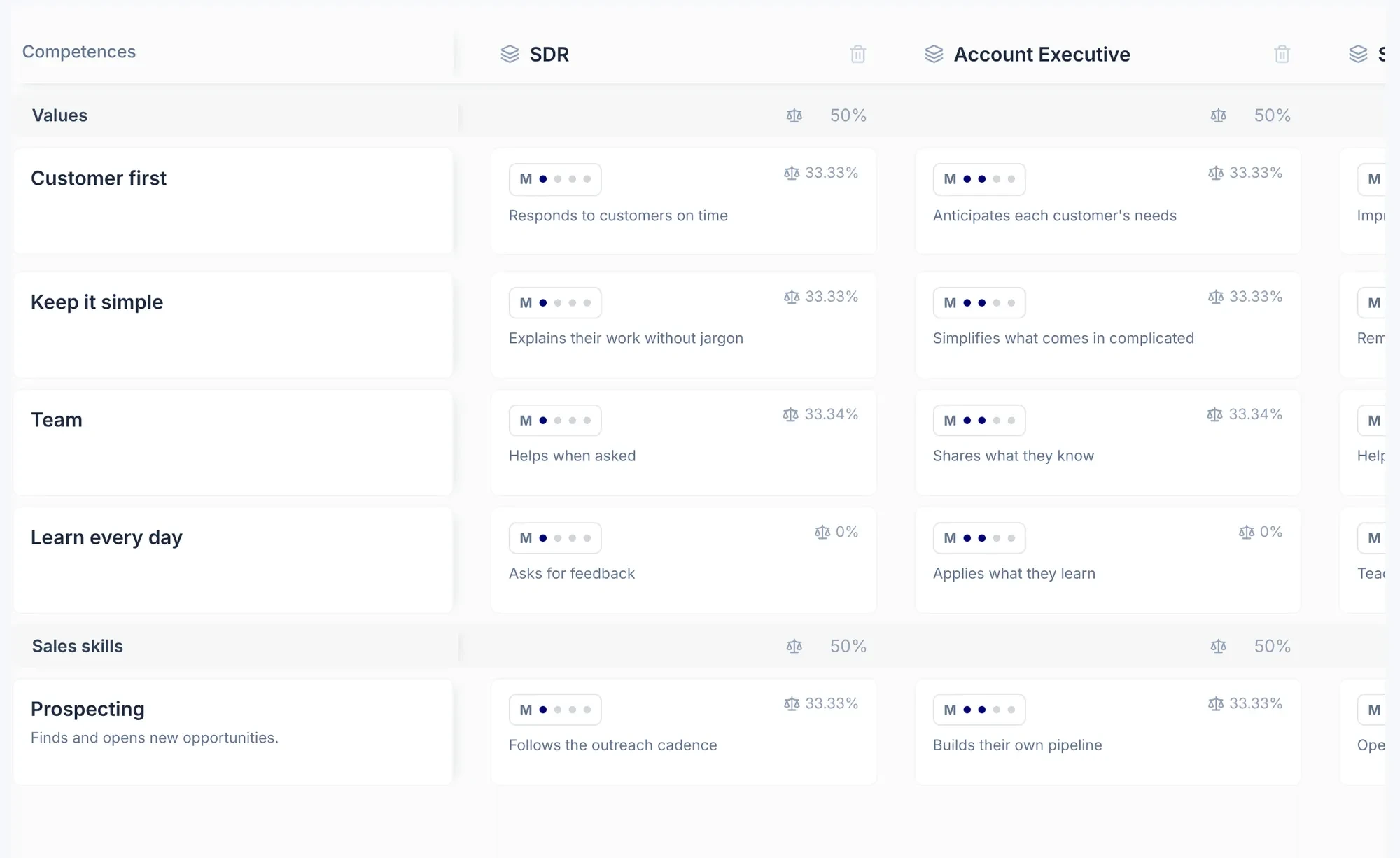The height and width of the screenshot is (858, 1400).
Task: Delete the SDR level with trash icon
Action: coord(857,54)
